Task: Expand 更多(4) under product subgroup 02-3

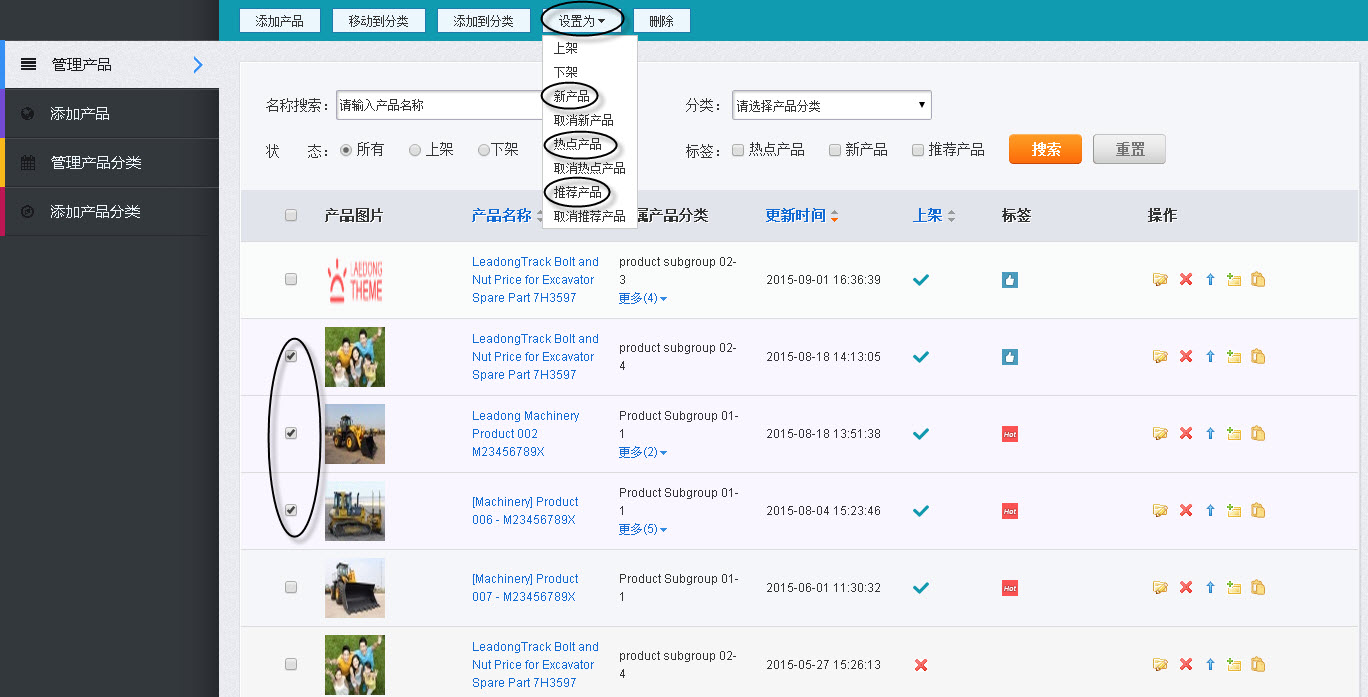Action: coord(641,298)
